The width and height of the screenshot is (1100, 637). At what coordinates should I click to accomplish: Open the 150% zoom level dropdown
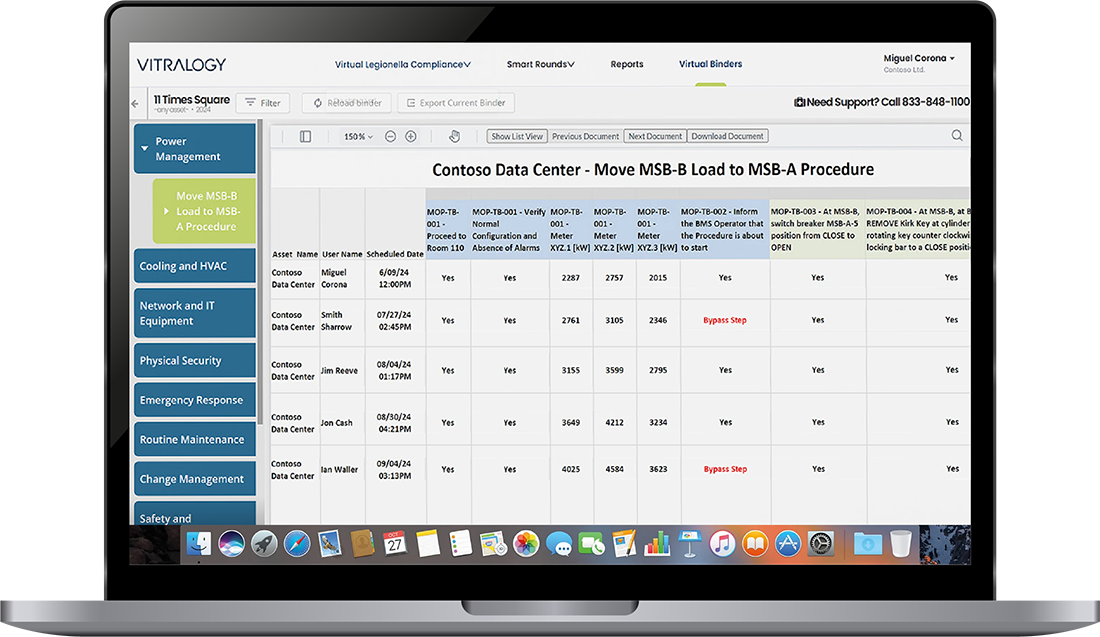click(x=358, y=137)
